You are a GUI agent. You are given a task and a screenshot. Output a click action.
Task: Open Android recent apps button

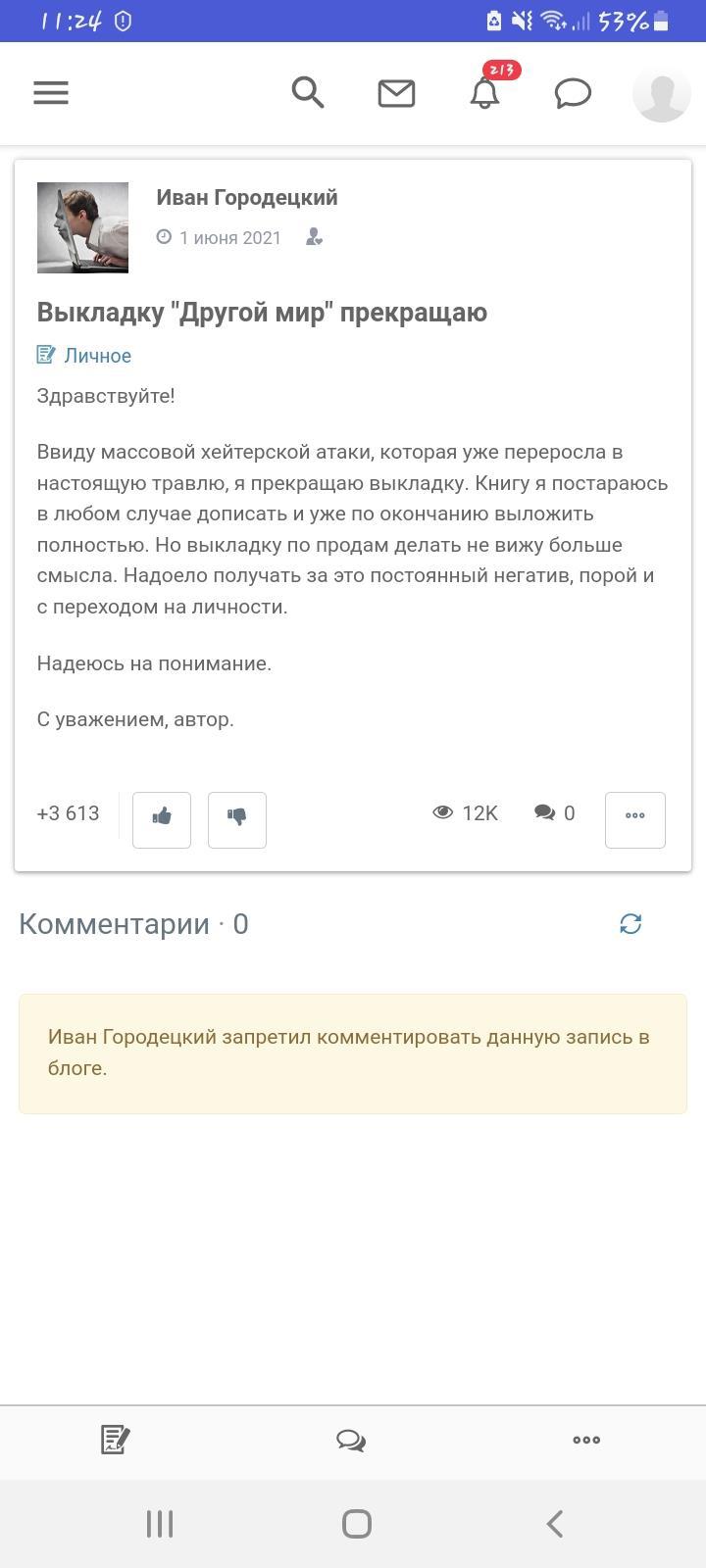[x=160, y=1524]
